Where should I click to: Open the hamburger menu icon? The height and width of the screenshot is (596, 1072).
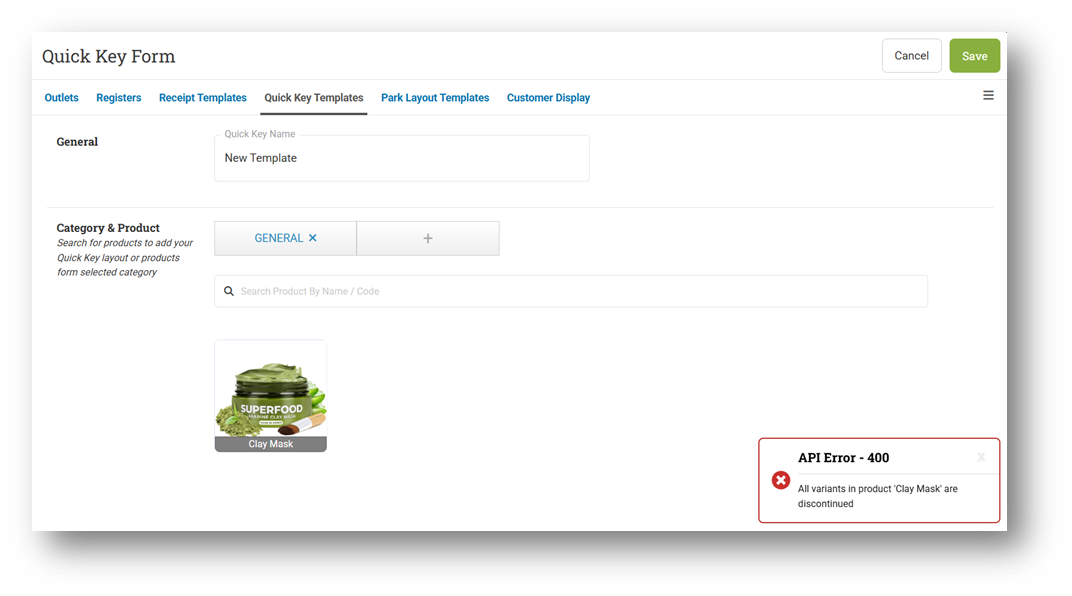(988, 96)
